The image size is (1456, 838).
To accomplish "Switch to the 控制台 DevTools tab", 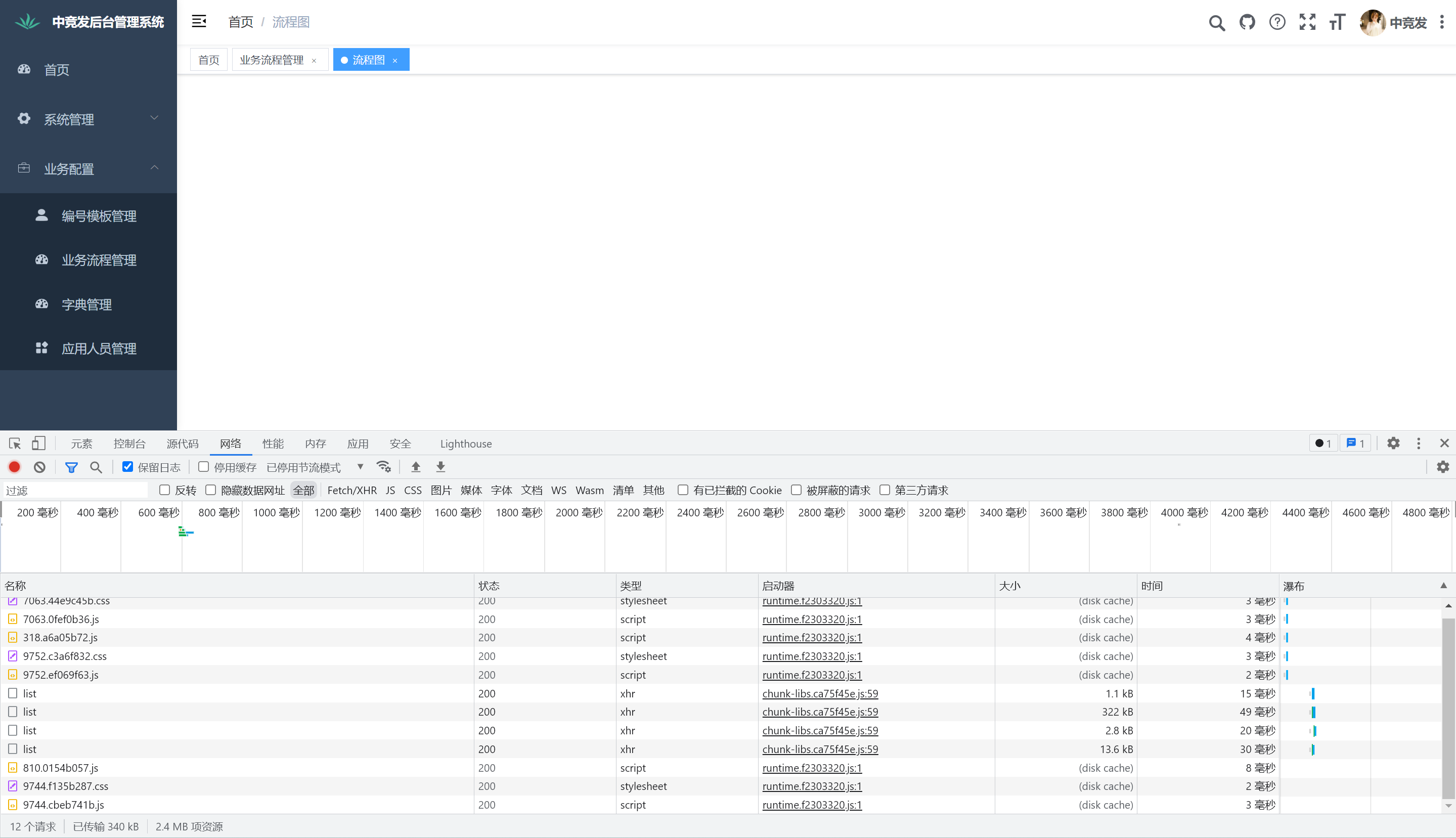I will click(x=129, y=444).
